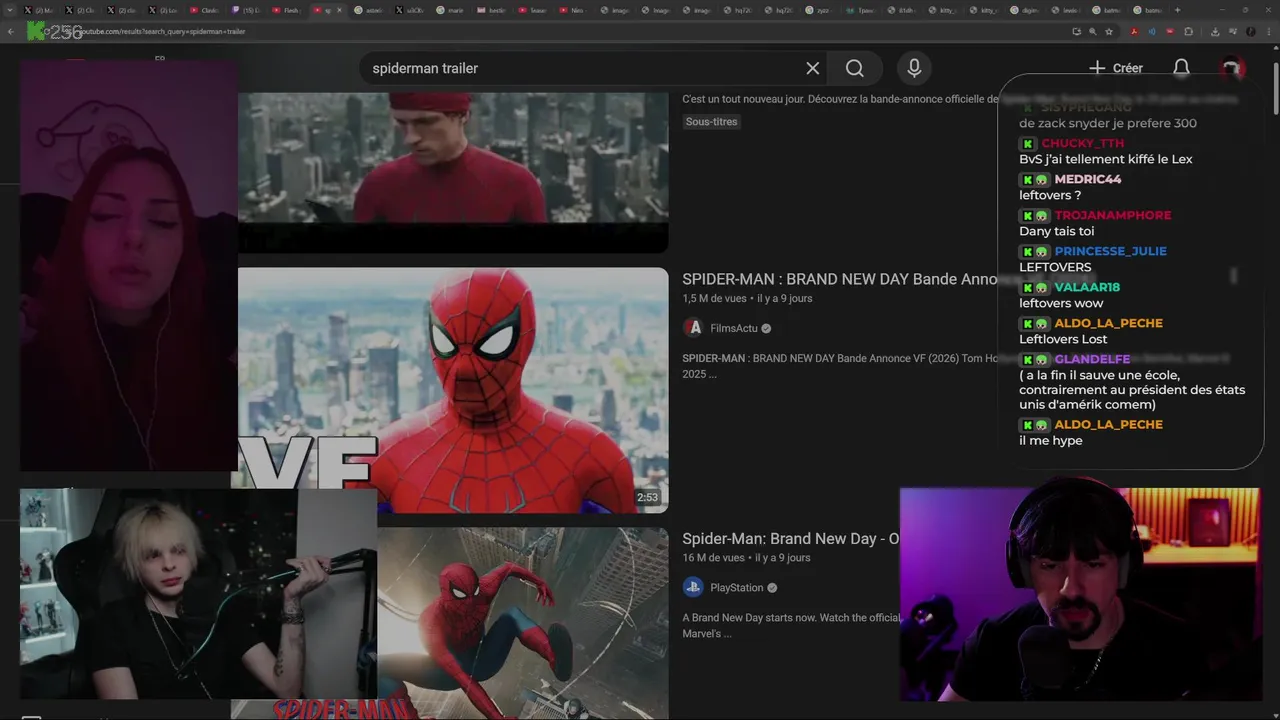Switch to the Clavicular YouTube tab
Image resolution: width=1280 pixels, height=720 pixels.
tap(204, 10)
